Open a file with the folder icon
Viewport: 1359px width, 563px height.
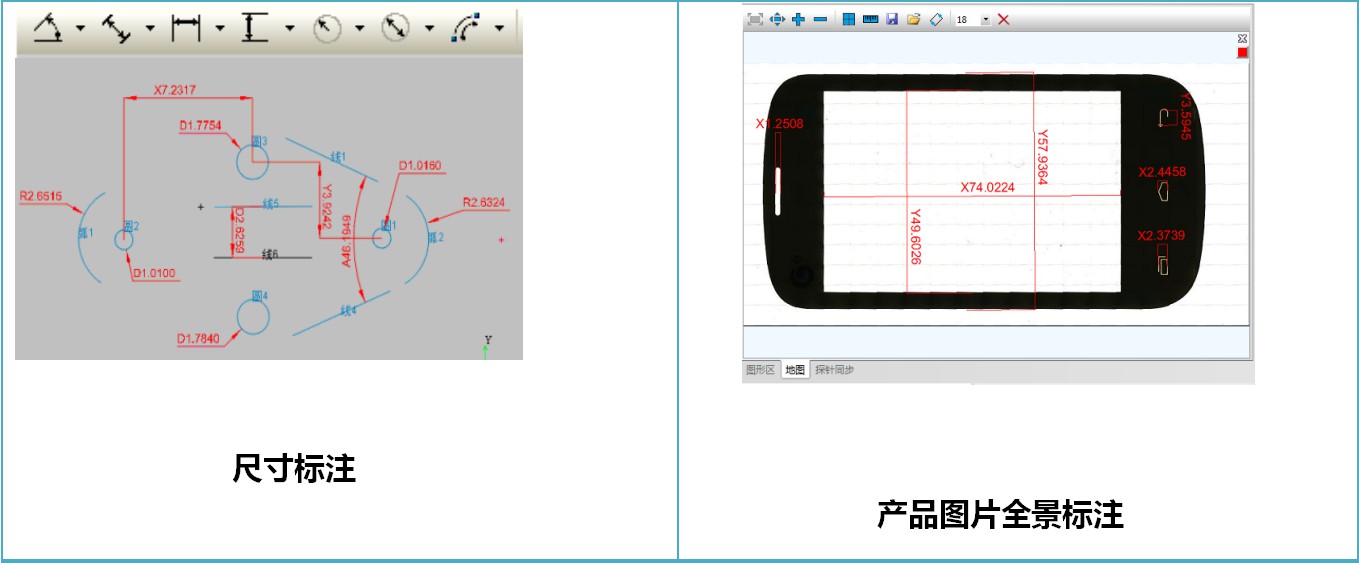coord(913,19)
